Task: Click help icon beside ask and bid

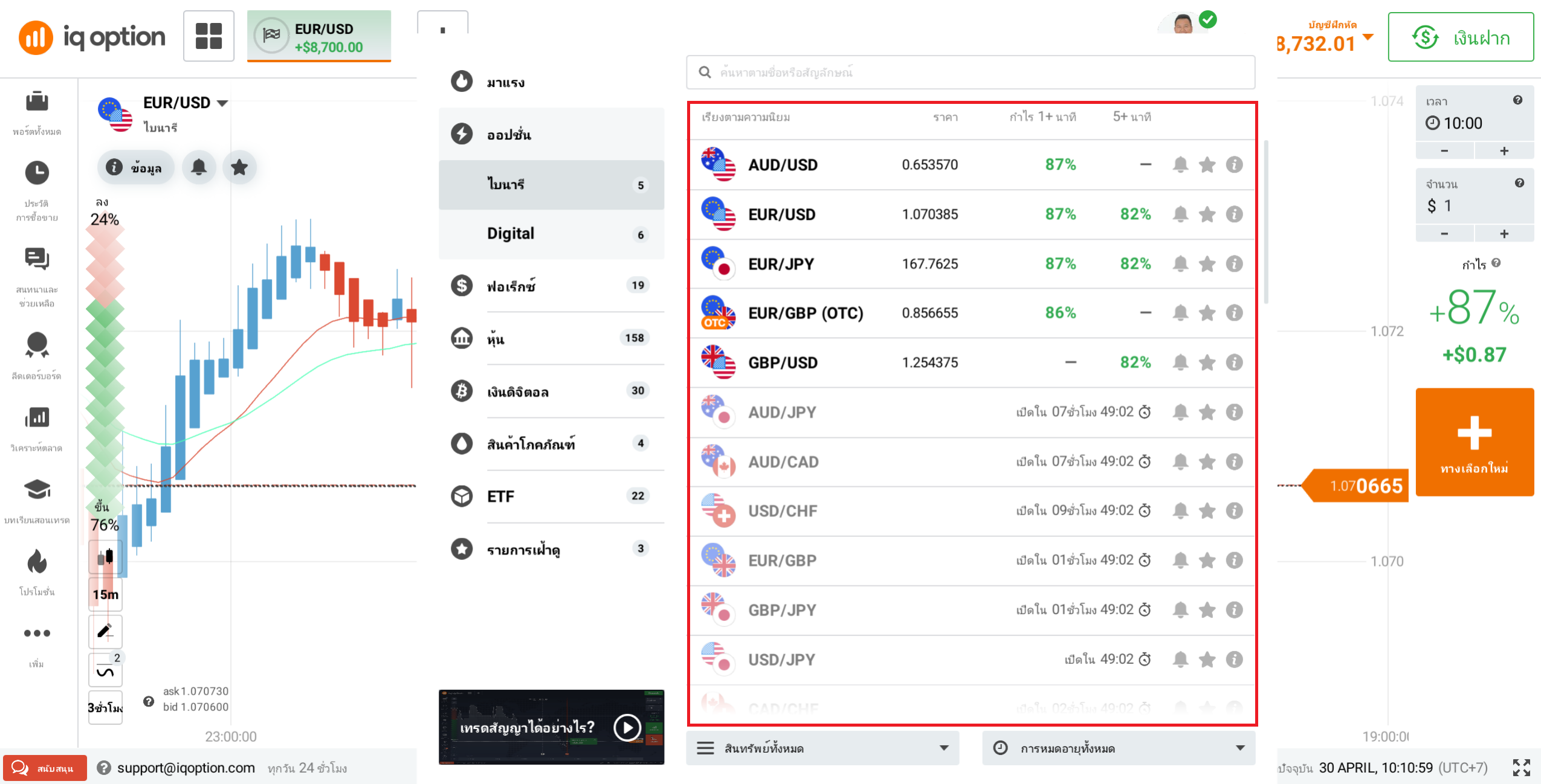Action: (x=149, y=701)
